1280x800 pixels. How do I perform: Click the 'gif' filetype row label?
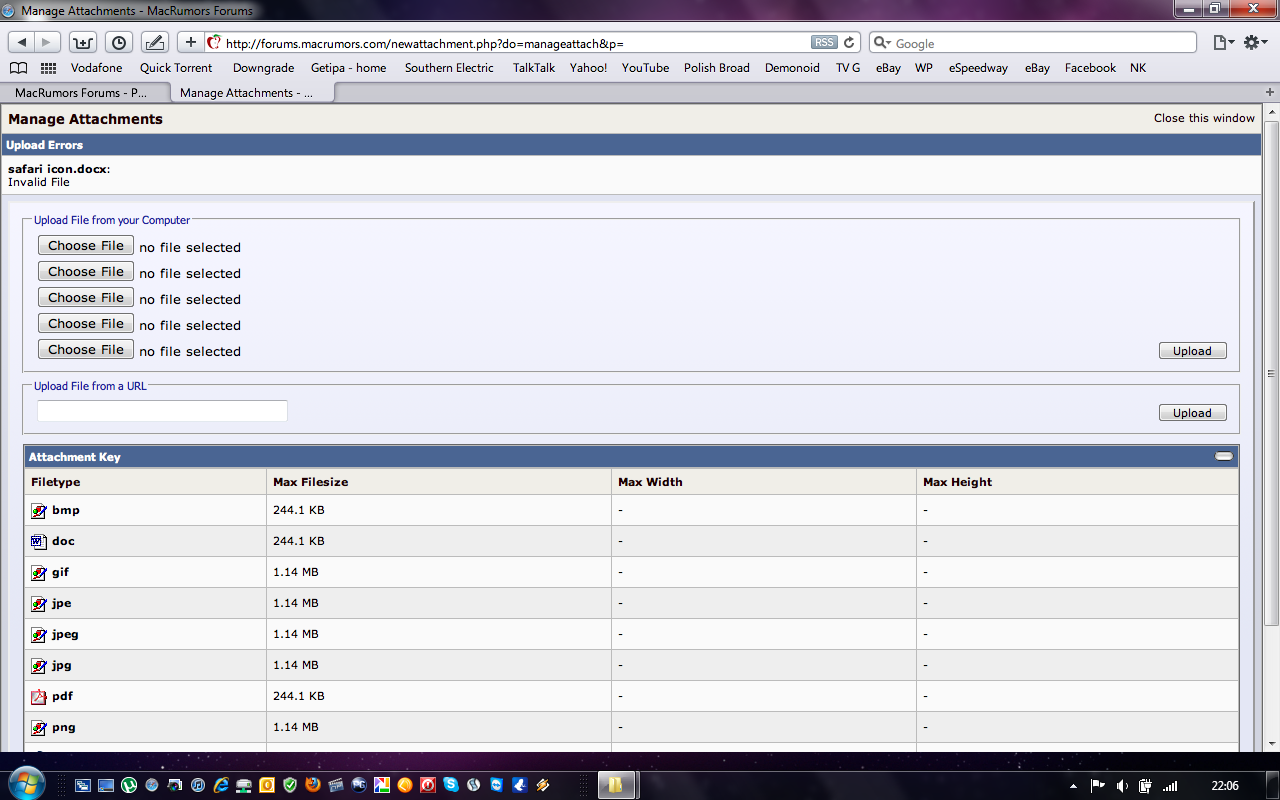point(60,573)
